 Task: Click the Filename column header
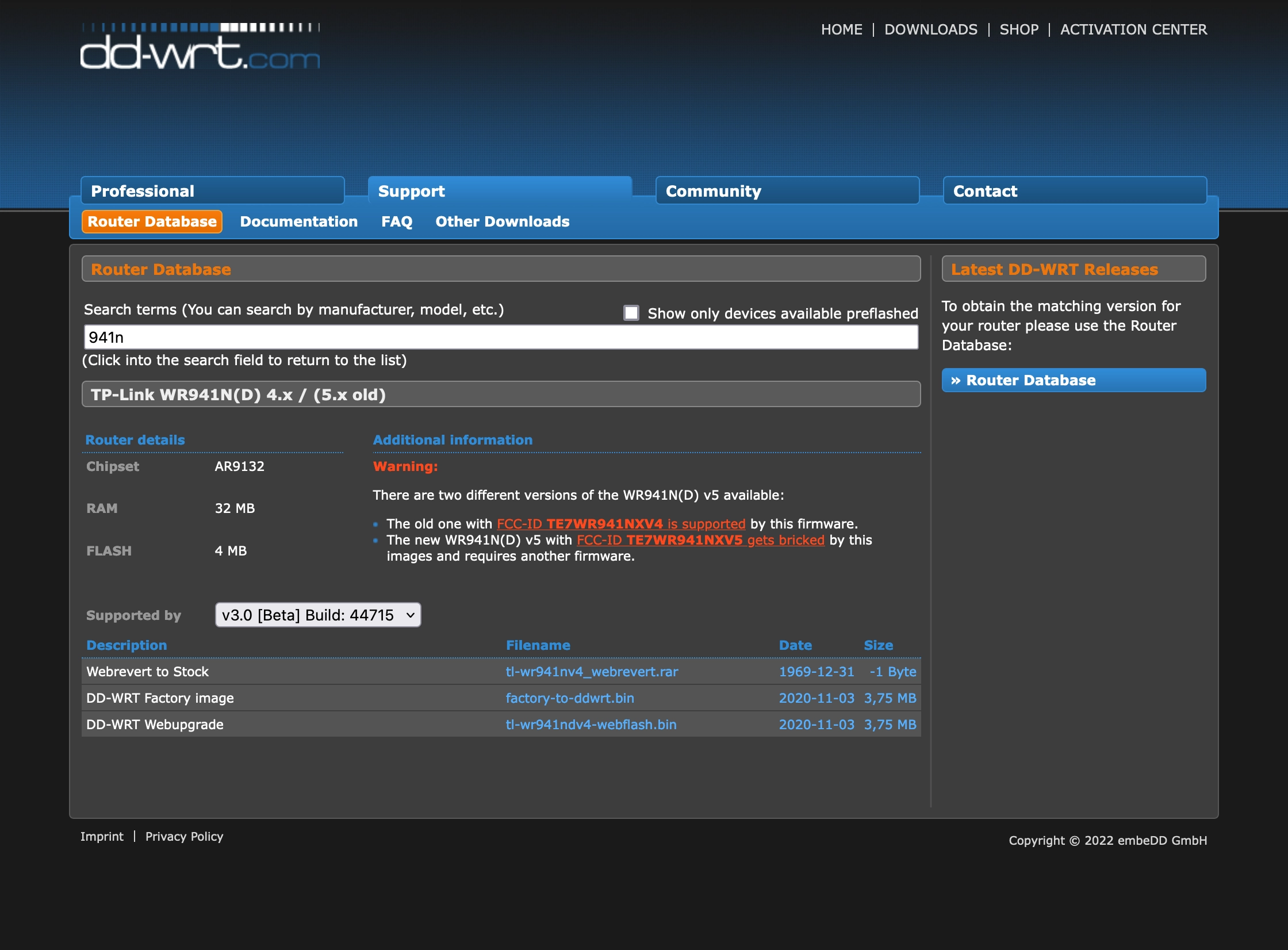[x=538, y=645]
